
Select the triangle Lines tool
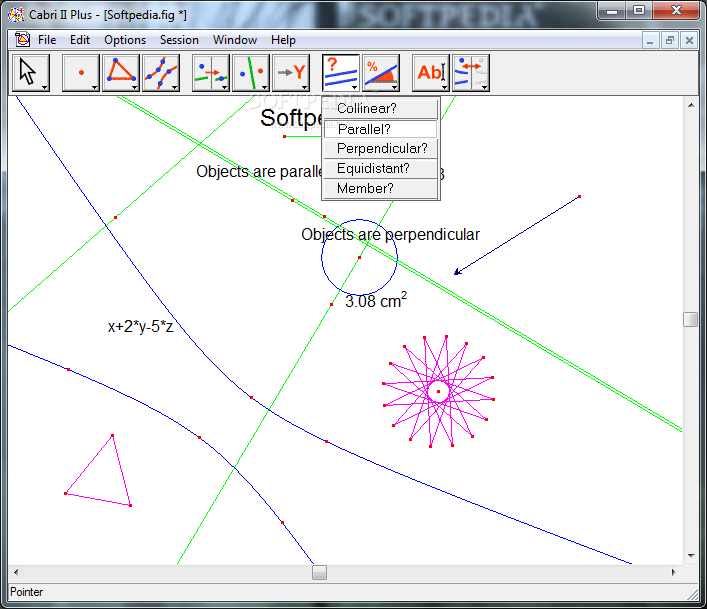pos(121,73)
